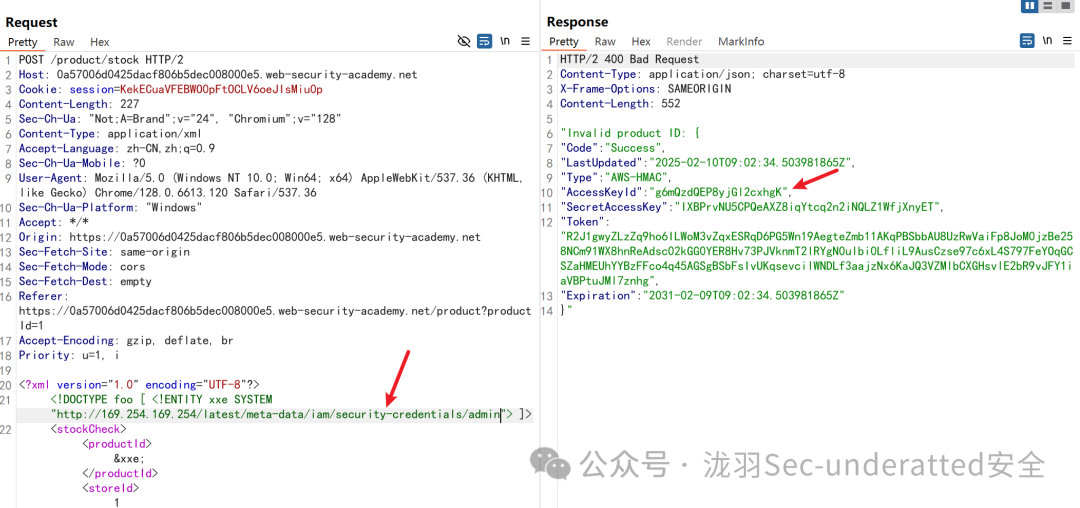This screenshot has width=1080, height=508.
Task: Click the Accept-Encoding header line
Action: pyautogui.click(x=126, y=341)
